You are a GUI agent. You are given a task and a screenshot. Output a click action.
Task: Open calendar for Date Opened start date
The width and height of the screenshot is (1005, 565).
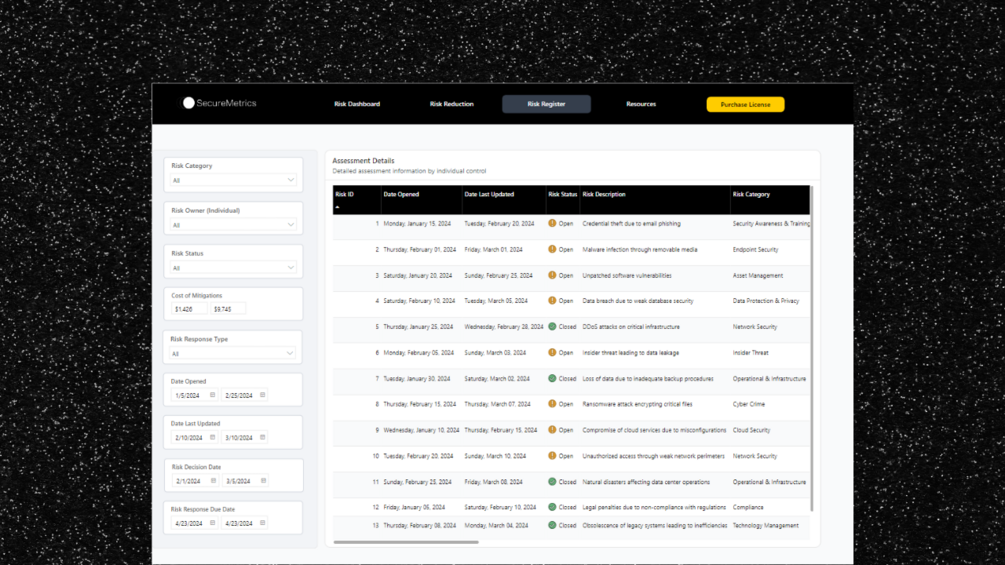click(213, 395)
